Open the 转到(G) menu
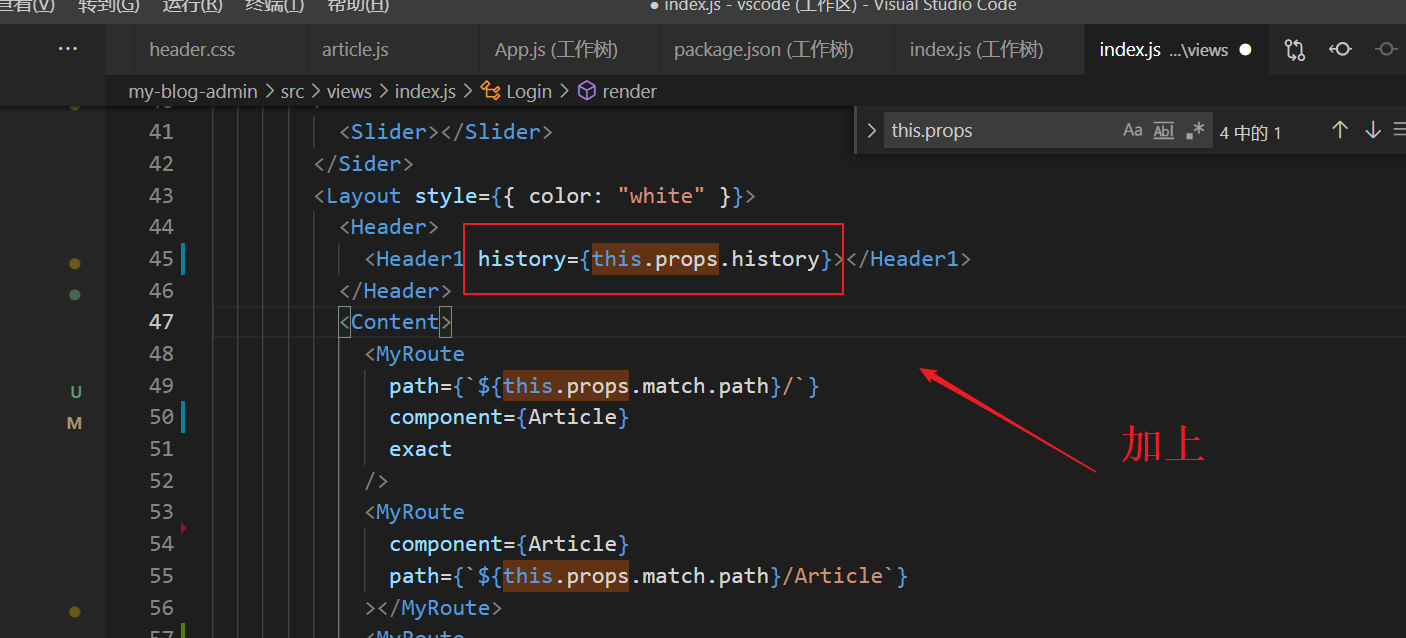The image size is (1406, 638). tap(109, 6)
